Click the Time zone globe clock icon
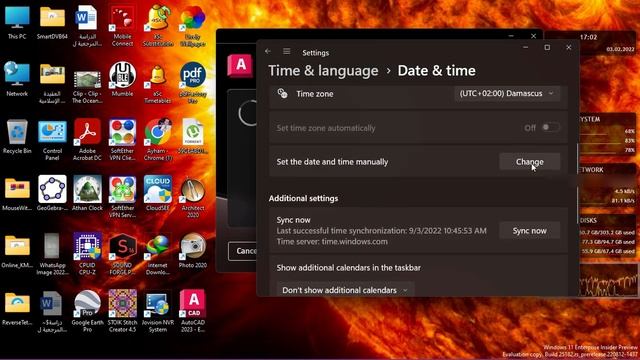Viewport: 640px width, 360px height. tap(282, 93)
